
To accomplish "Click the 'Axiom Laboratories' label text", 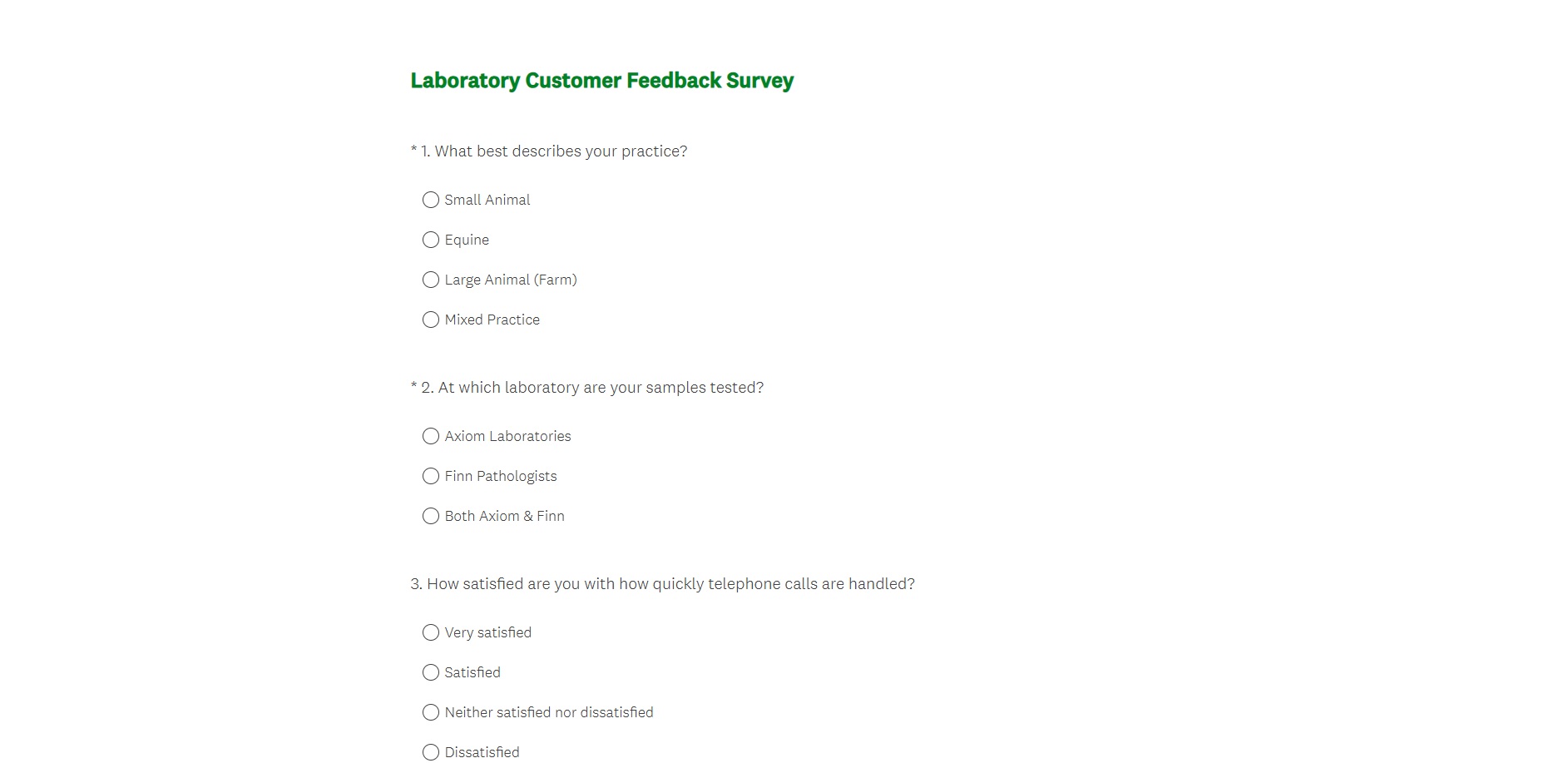I will coord(507,437).
